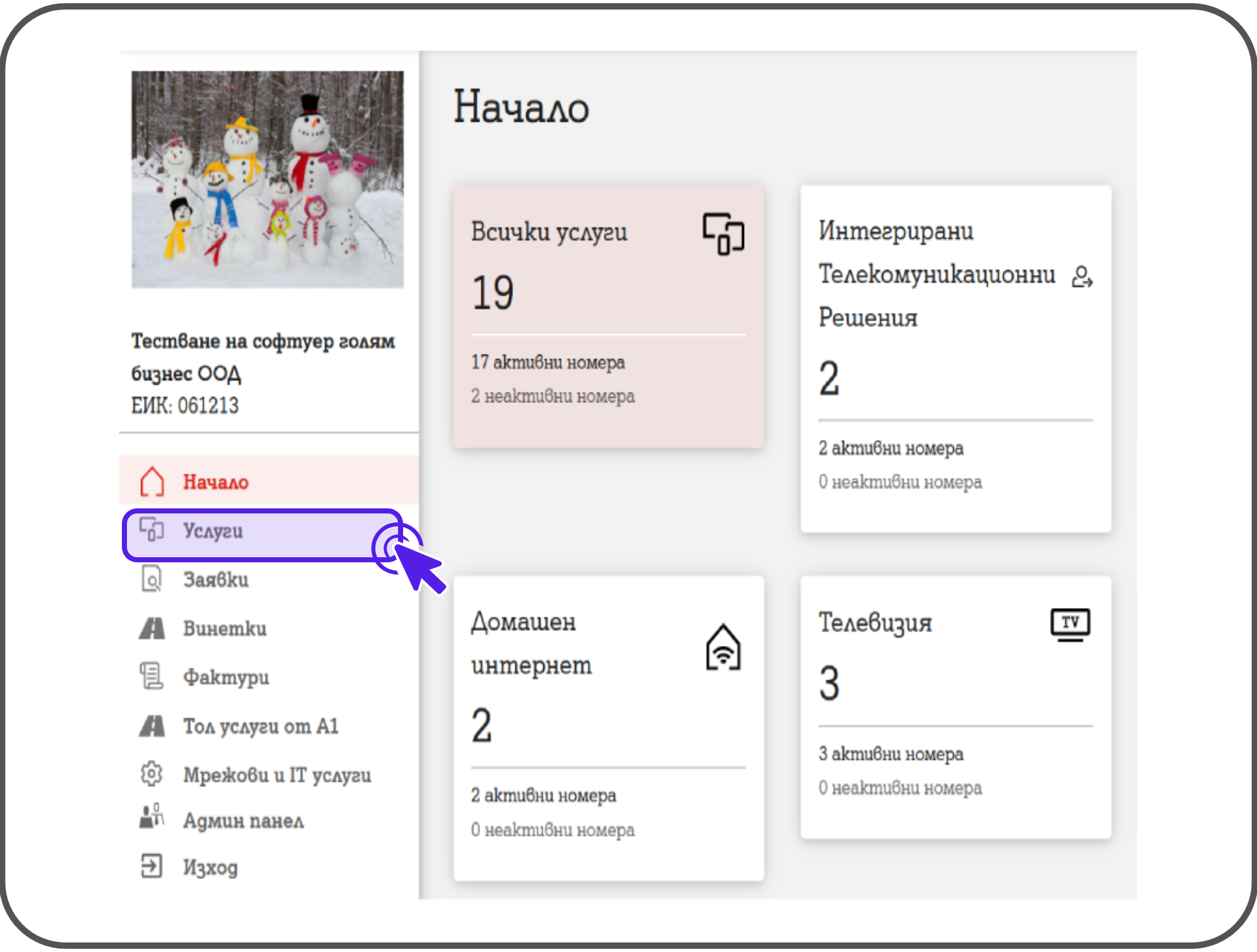Go to Тол услуги от А1

click(260, 726)
